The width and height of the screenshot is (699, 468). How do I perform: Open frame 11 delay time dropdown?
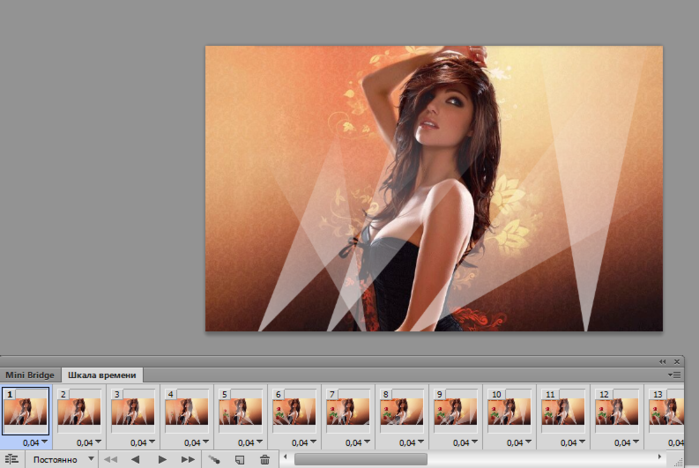[573, 443]
